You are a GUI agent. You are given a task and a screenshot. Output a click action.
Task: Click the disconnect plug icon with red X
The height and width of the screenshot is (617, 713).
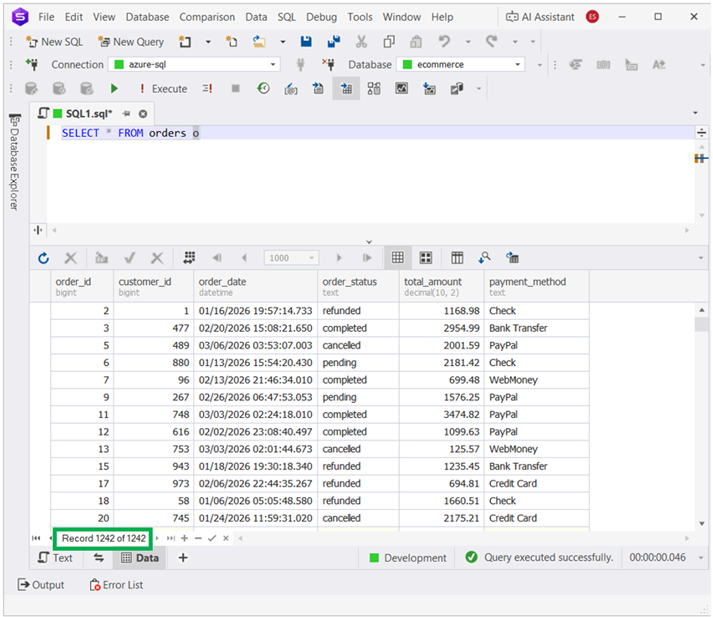tap(328, 65)
